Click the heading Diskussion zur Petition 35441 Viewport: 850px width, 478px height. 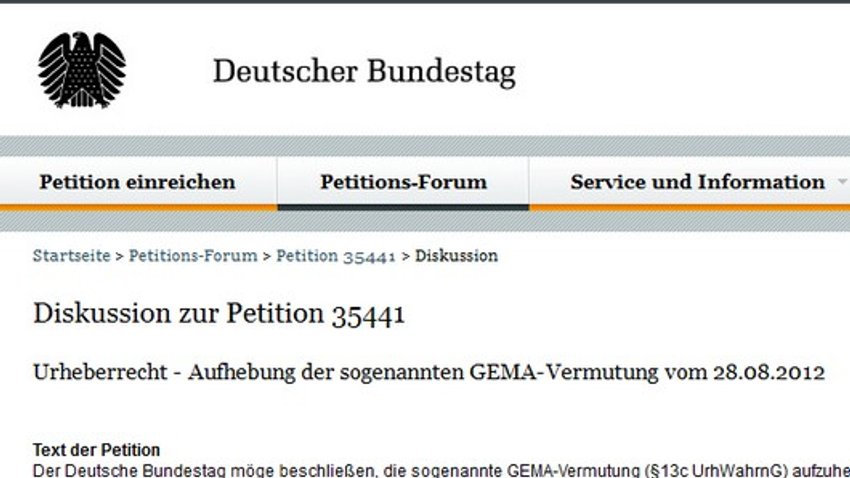219,313
